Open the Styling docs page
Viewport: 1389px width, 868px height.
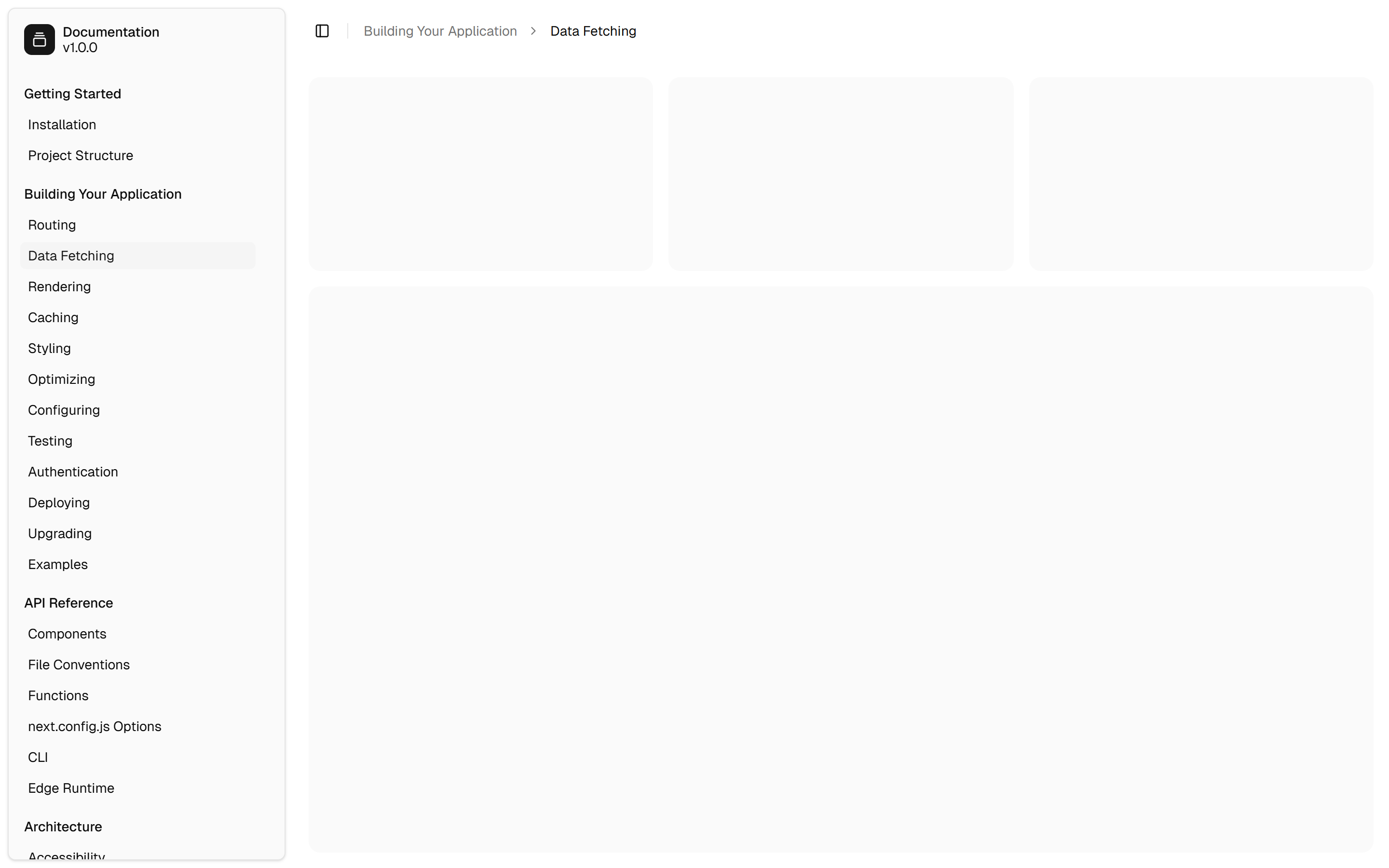click(x=49, y=349)
